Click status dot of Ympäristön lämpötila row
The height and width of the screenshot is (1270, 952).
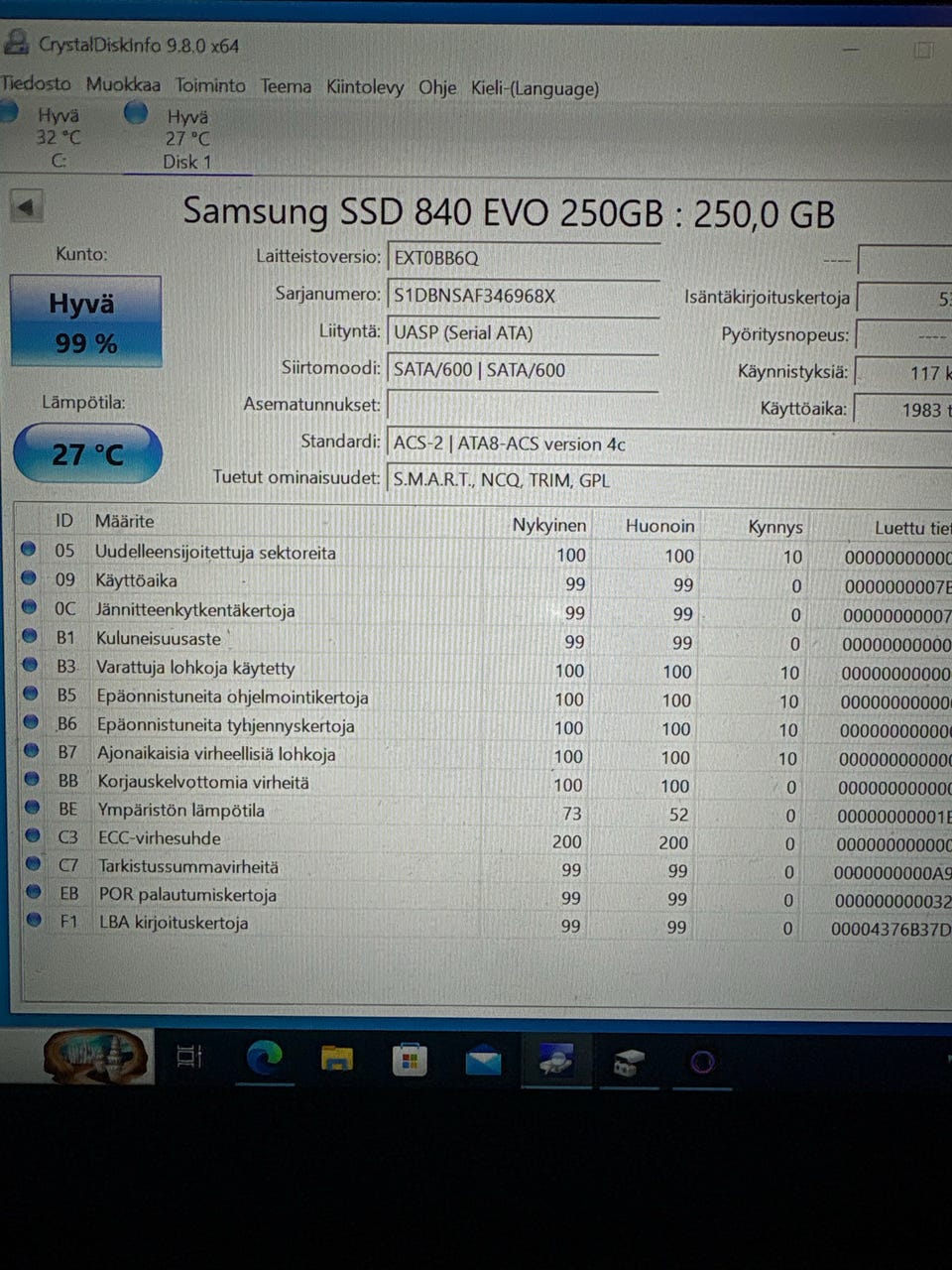tap(33, 807)
